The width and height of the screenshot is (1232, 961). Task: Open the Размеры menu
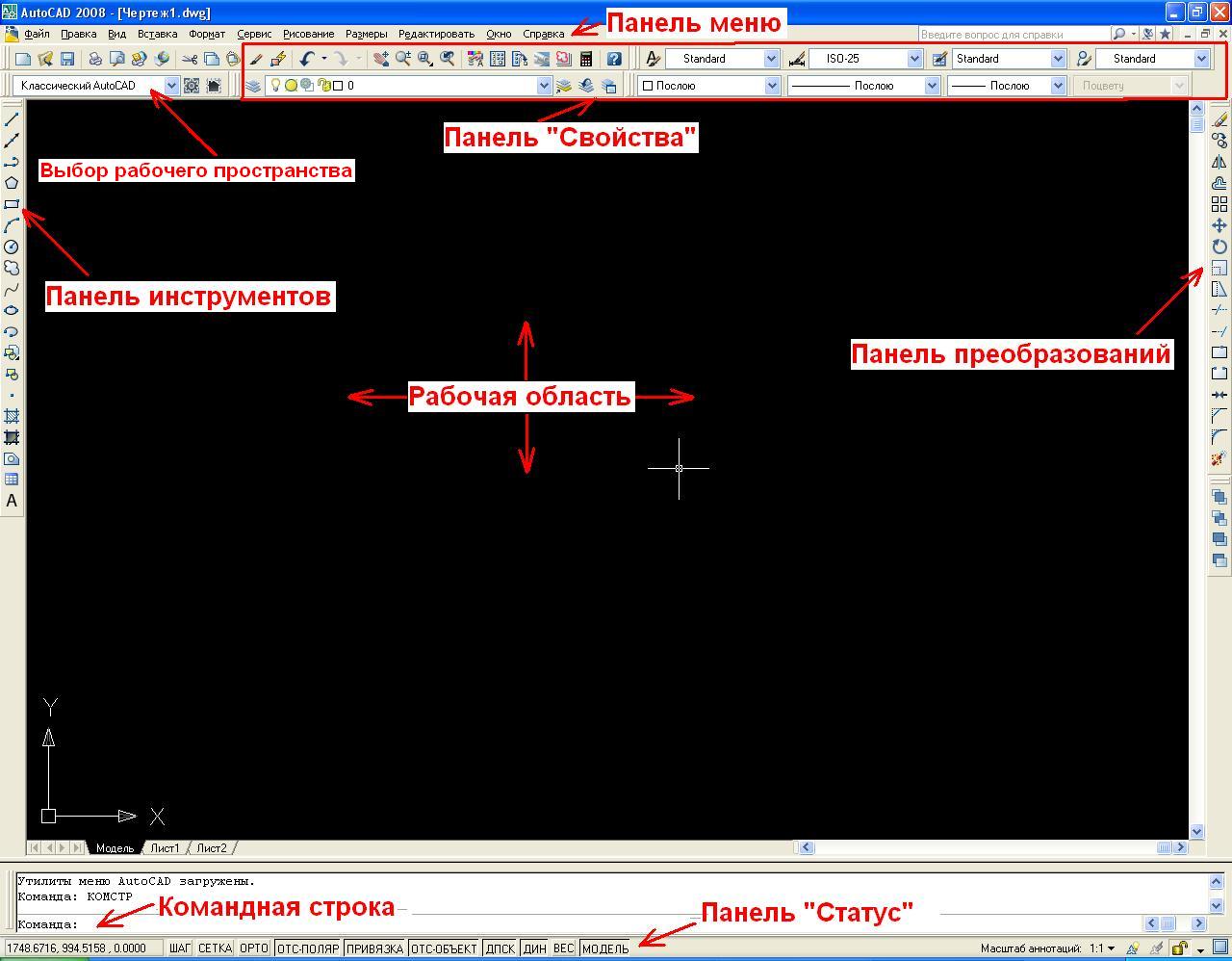366,34
